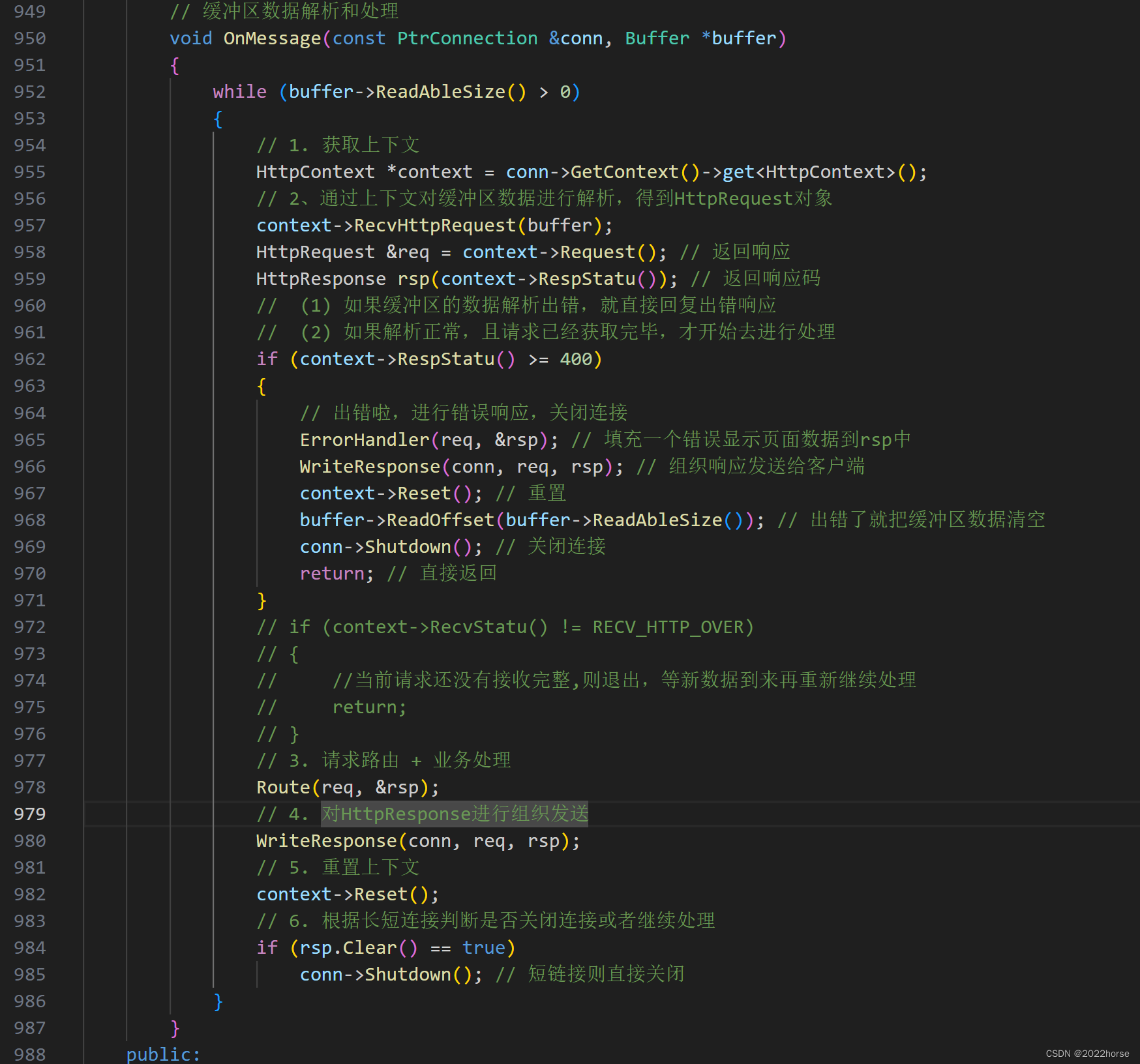1140x1064 pixels.
Task: Click HttpRequest type on line 958
Action: pos(316,252)
